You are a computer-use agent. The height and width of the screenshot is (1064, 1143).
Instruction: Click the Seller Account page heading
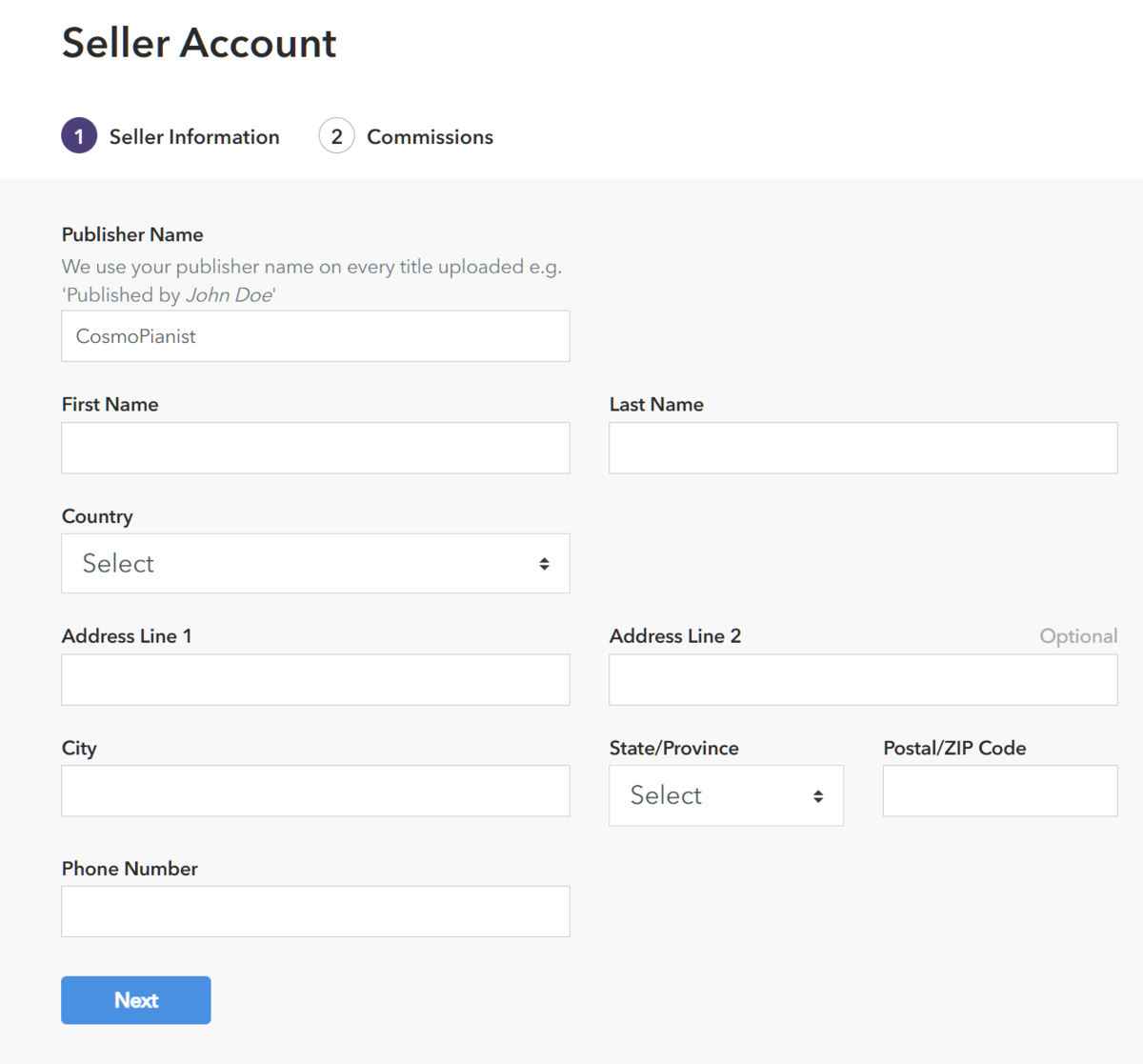tap(199, 44)
